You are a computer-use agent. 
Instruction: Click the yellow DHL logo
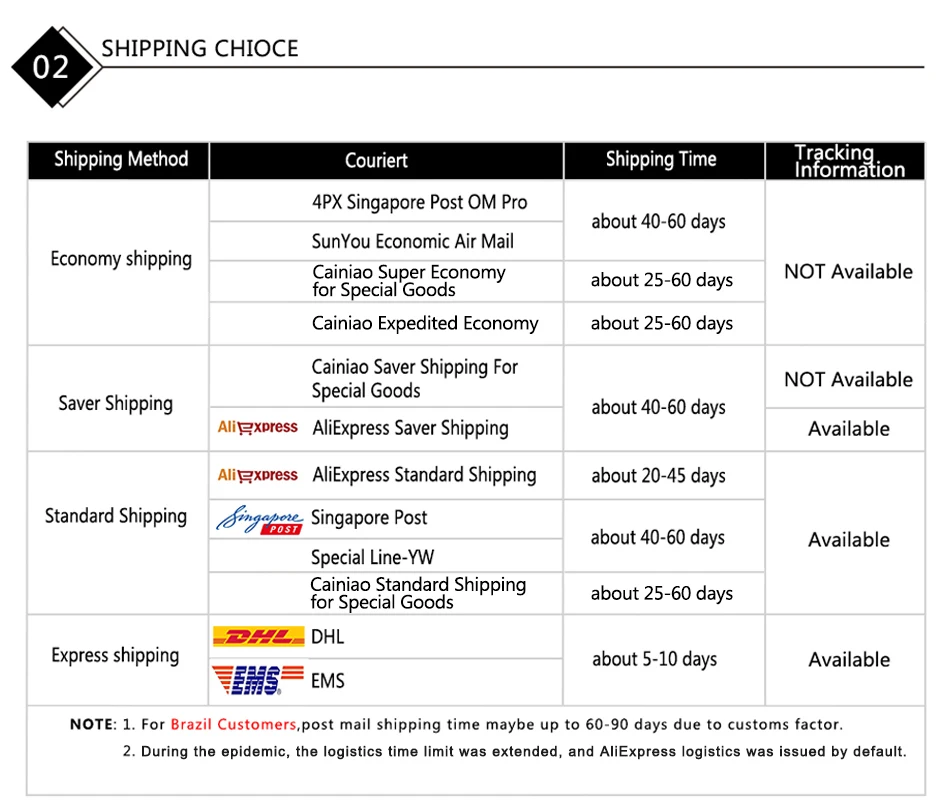click(258, 637)
